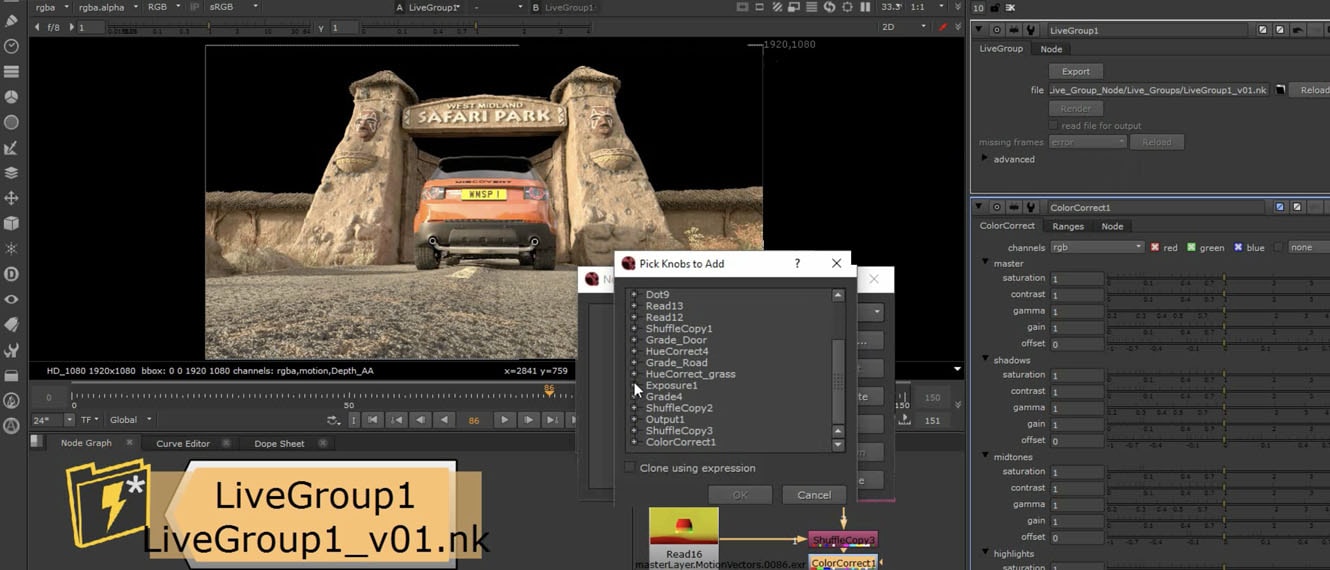Click the playback loop mode icon
The height and width of the screenshot is (570, 1330).
tap(333, 421)
